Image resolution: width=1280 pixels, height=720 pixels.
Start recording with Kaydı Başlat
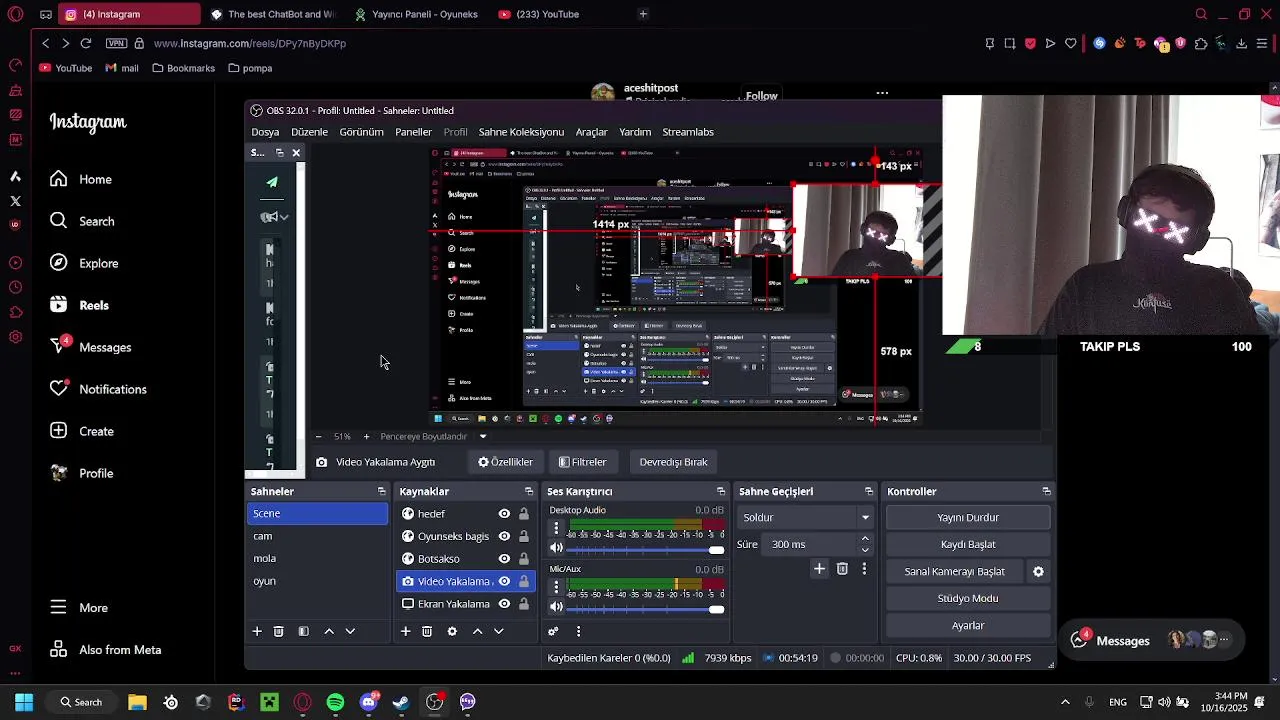click(x=968, y=544)
